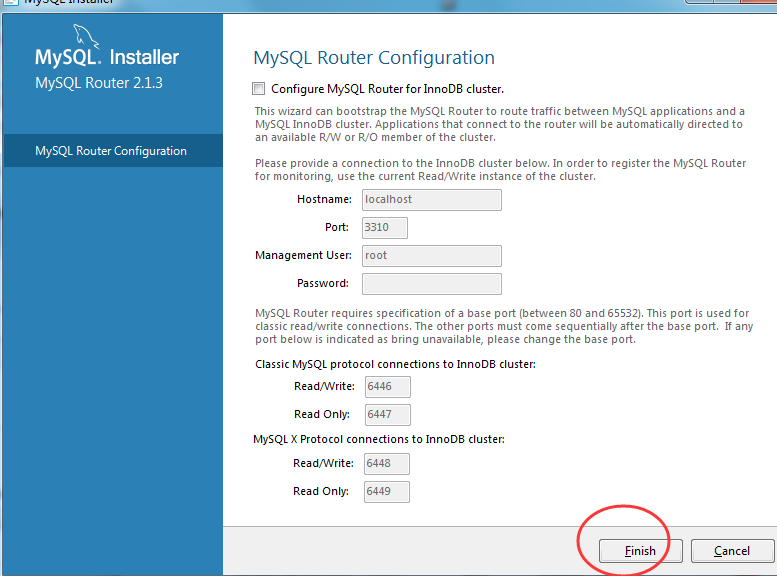Click the Cancel button
The image size is (777, 576).
732,551
